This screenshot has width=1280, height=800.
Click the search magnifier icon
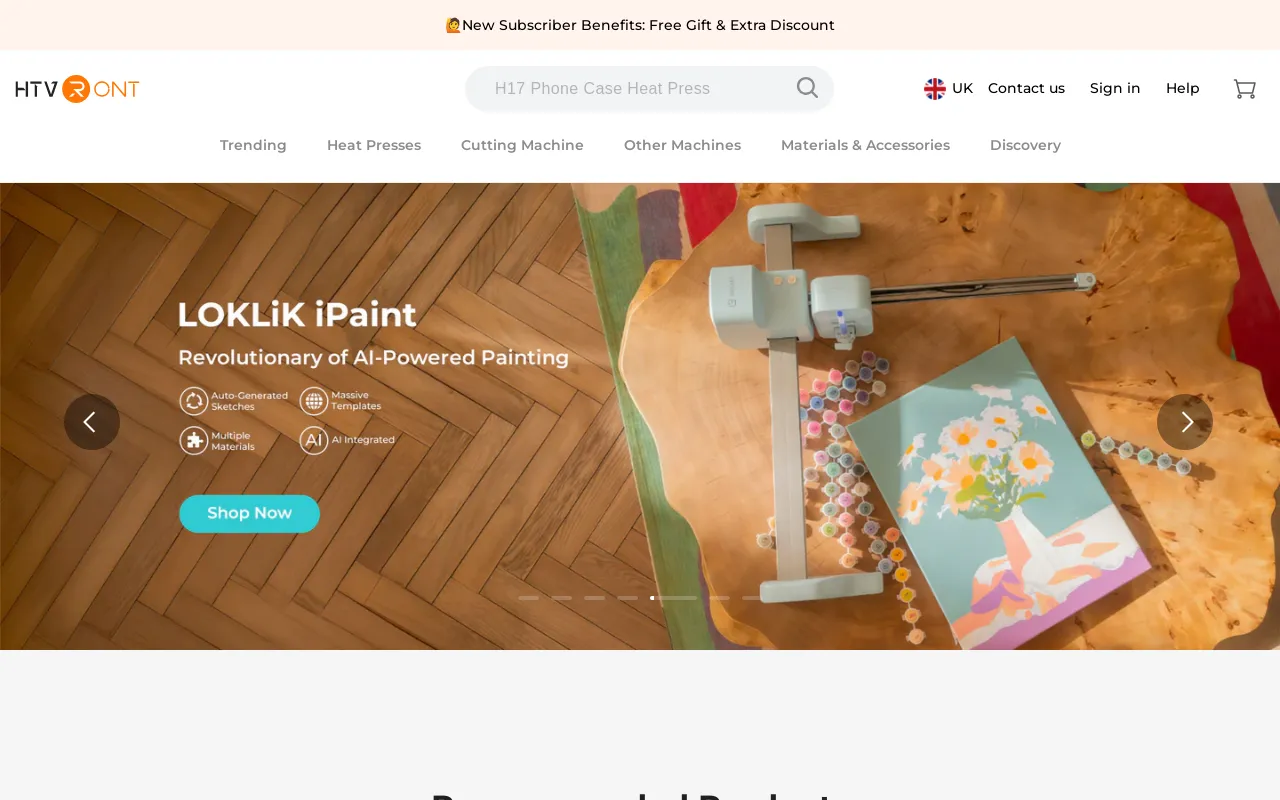coord(807,88)
